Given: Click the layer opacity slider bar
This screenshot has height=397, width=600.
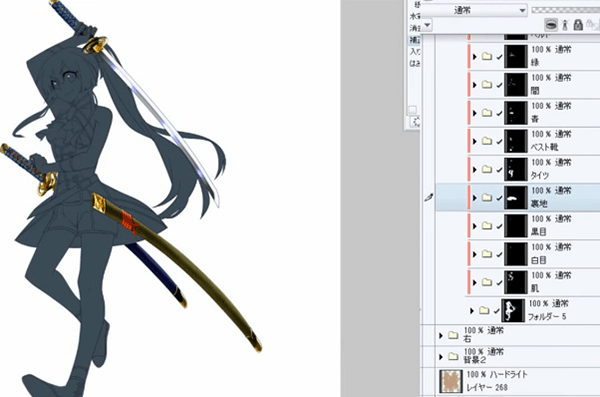Looking at the screenshot, I should [566, 10].
